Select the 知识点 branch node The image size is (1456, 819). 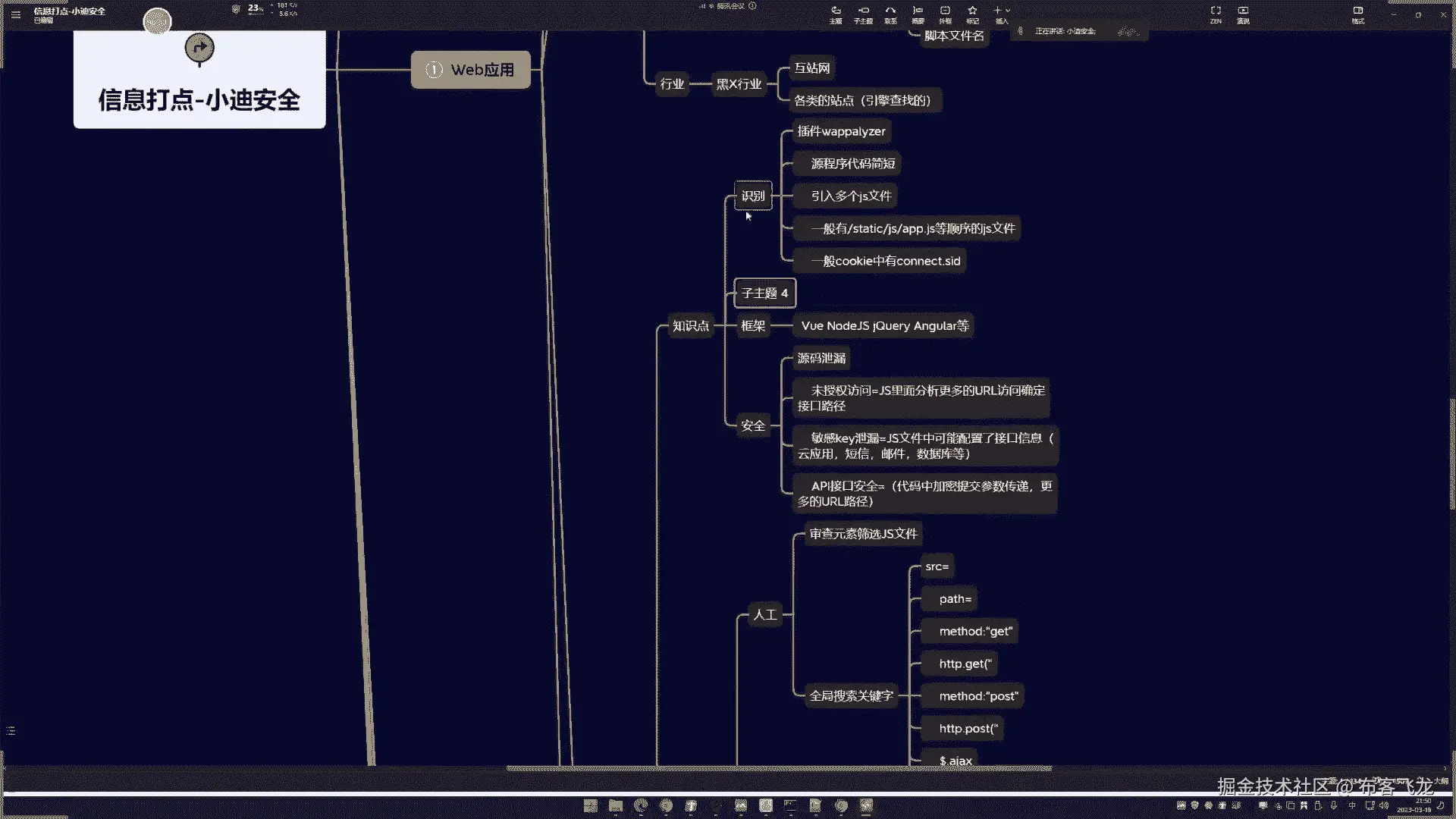click(x=690, y=326)
